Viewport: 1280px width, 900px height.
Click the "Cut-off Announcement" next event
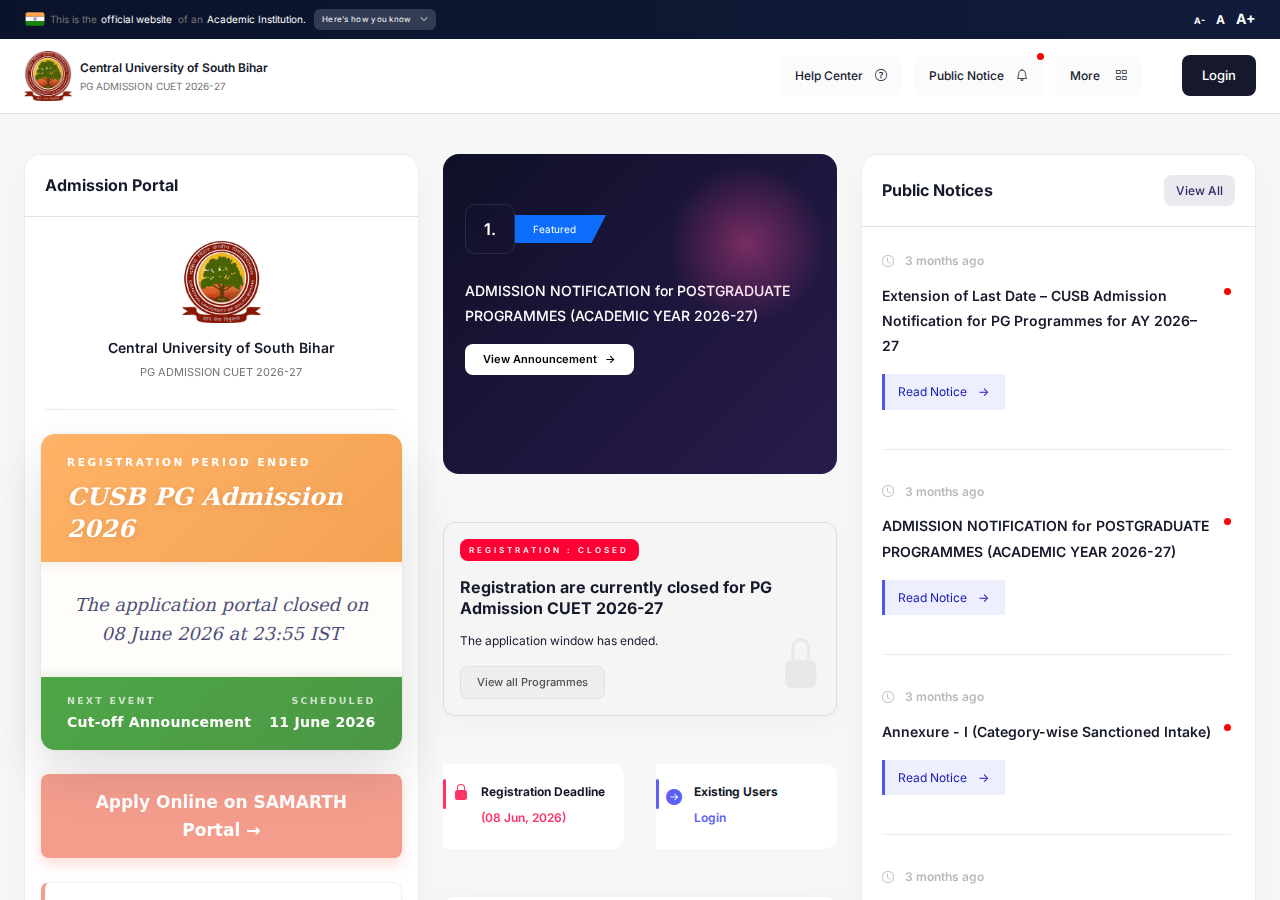point(159,722)
